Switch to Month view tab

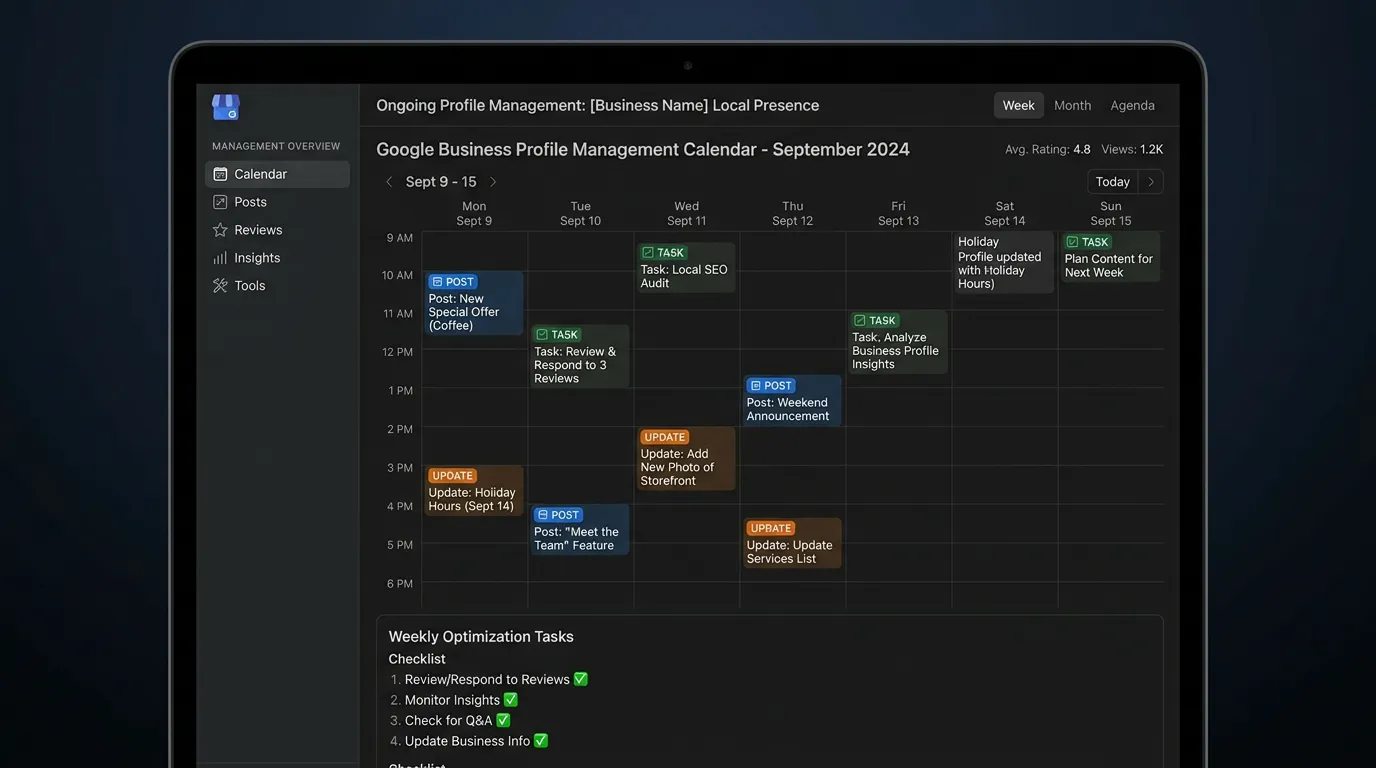tap(1073, 105)
